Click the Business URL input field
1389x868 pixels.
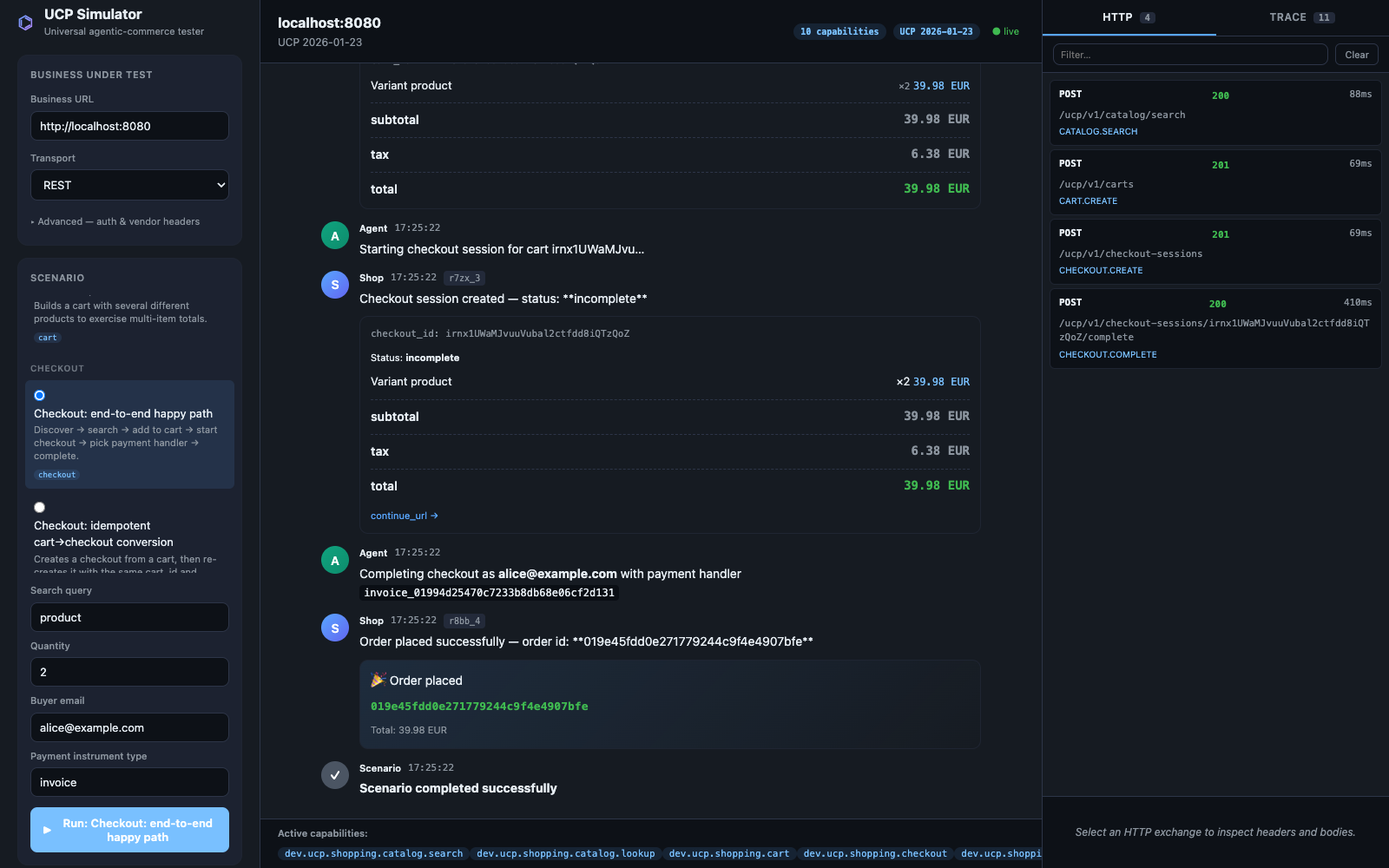pos(129,126)
